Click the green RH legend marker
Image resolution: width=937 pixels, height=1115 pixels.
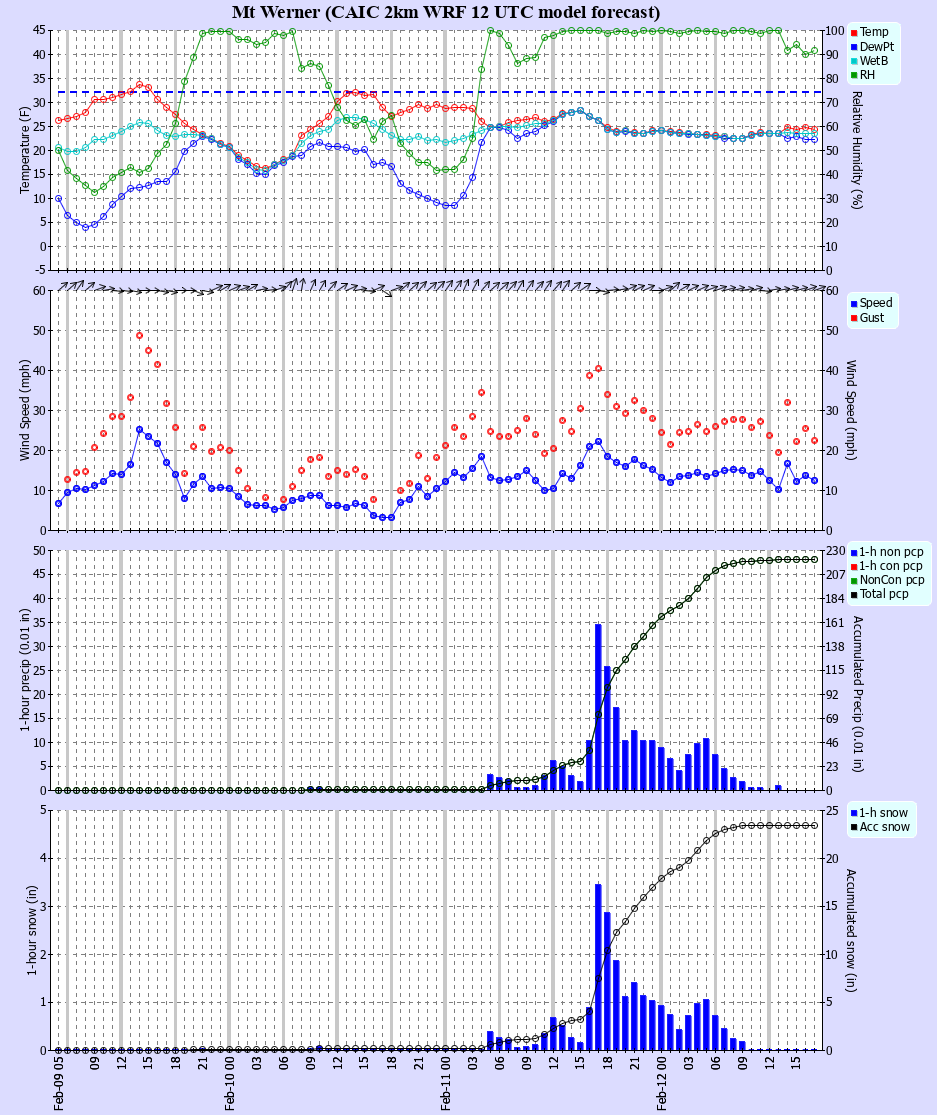(853, 73)
